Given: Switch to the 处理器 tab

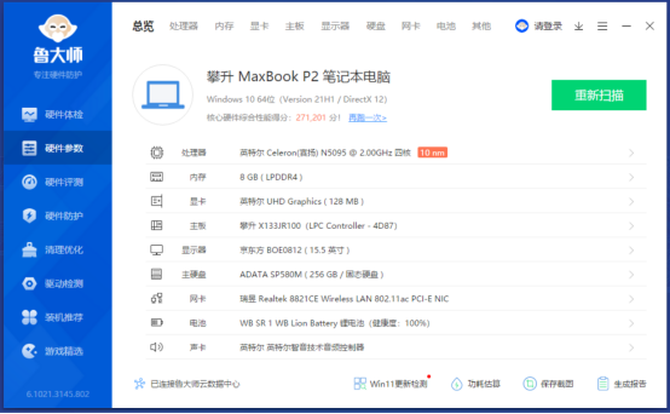Looking at the screenshot, I should tap(183, 26).
